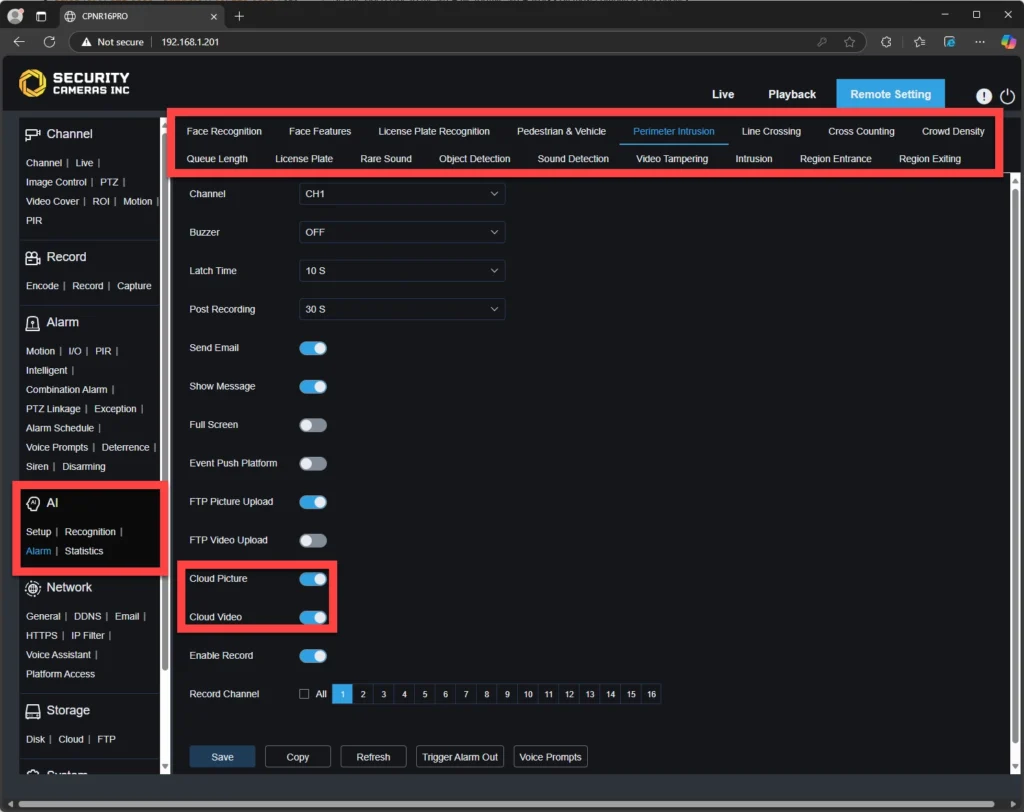Click the Save button
Image resolution: width=1024 pixels, height=812 pixels.
click(x=222, y=757)
